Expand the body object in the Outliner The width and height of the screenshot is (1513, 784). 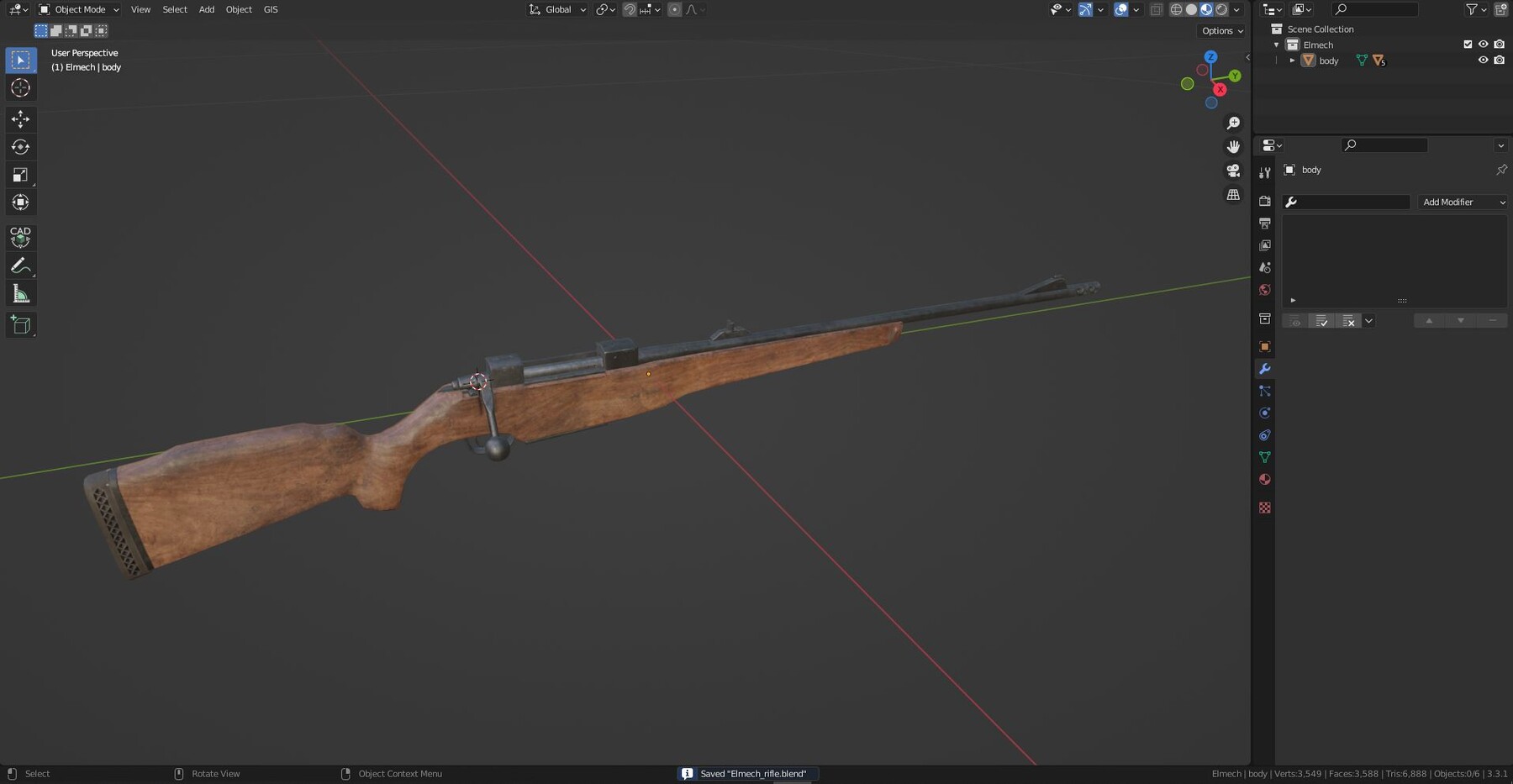[x=1292, y=60]
